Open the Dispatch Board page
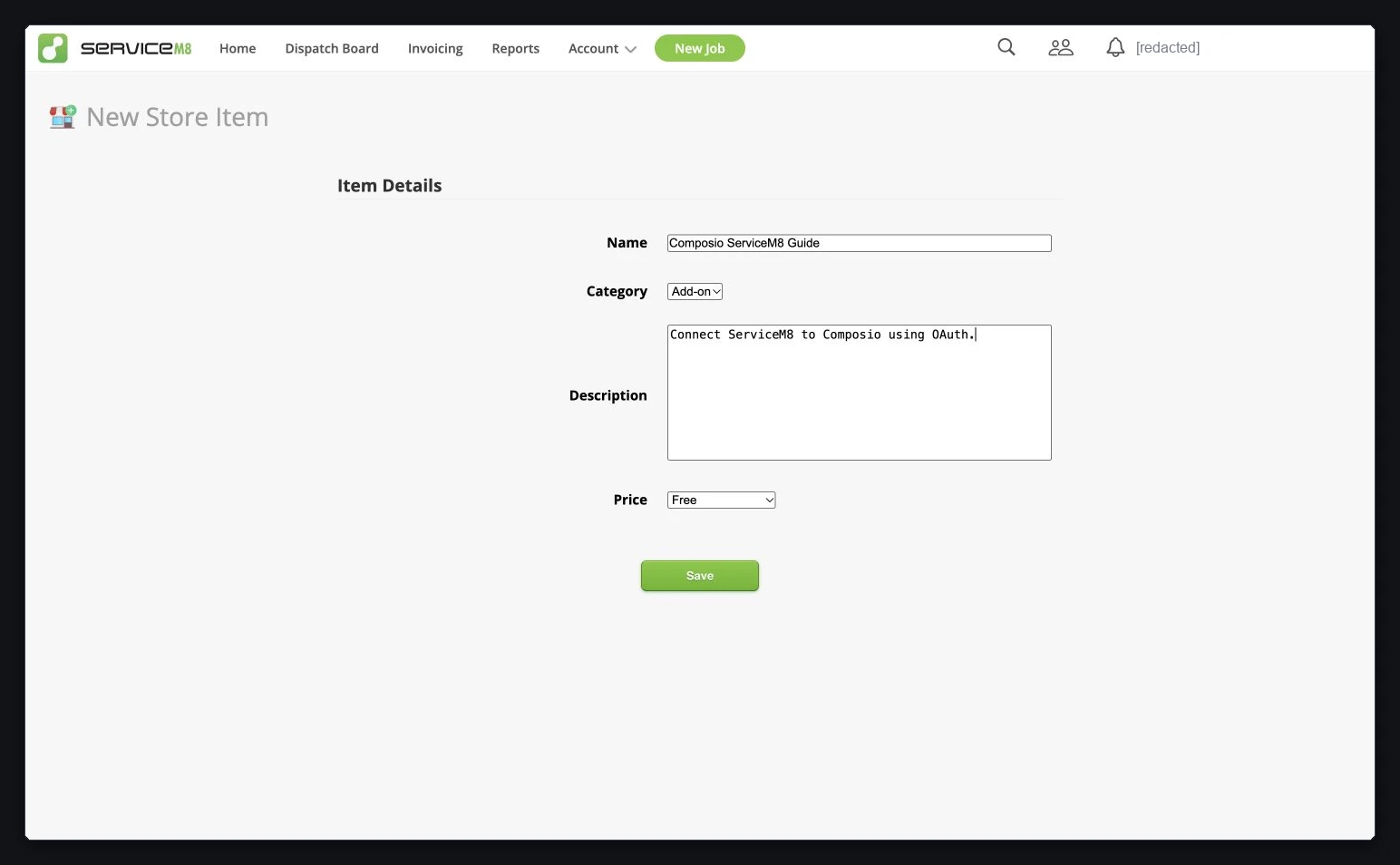 [x=332, y=48]
